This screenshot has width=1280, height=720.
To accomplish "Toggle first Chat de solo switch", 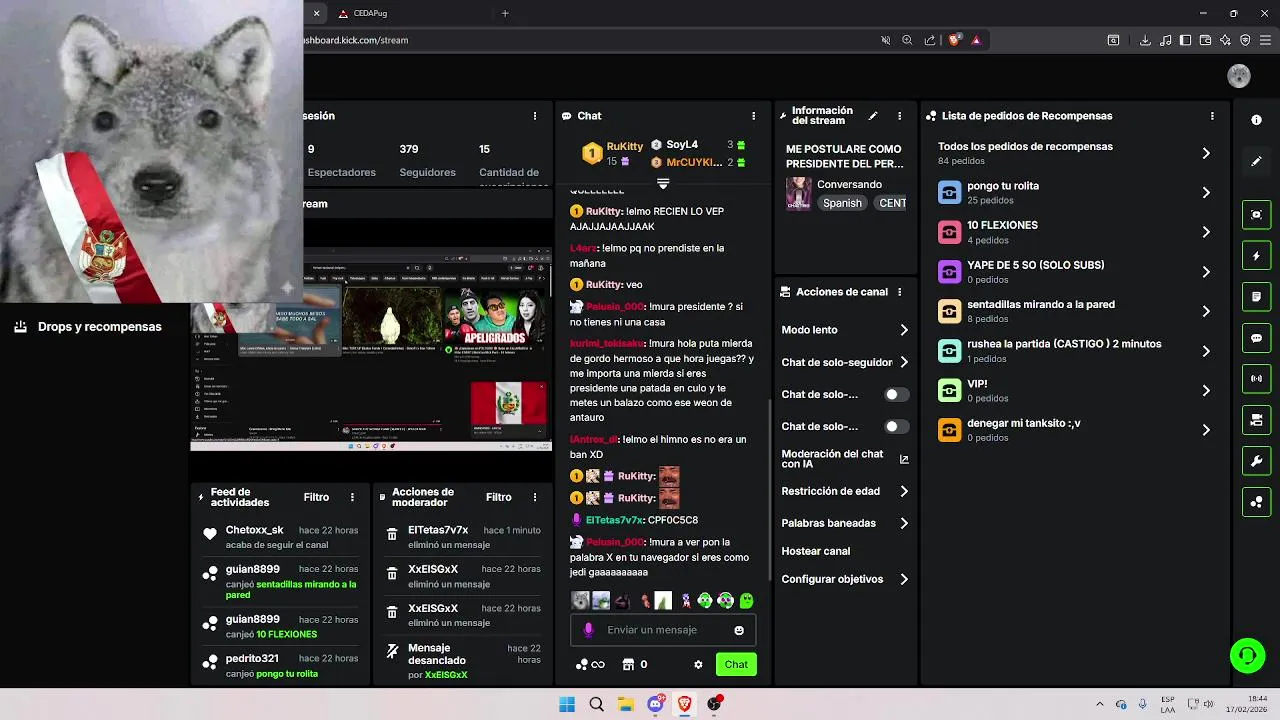I will click(x=897, y=394).
